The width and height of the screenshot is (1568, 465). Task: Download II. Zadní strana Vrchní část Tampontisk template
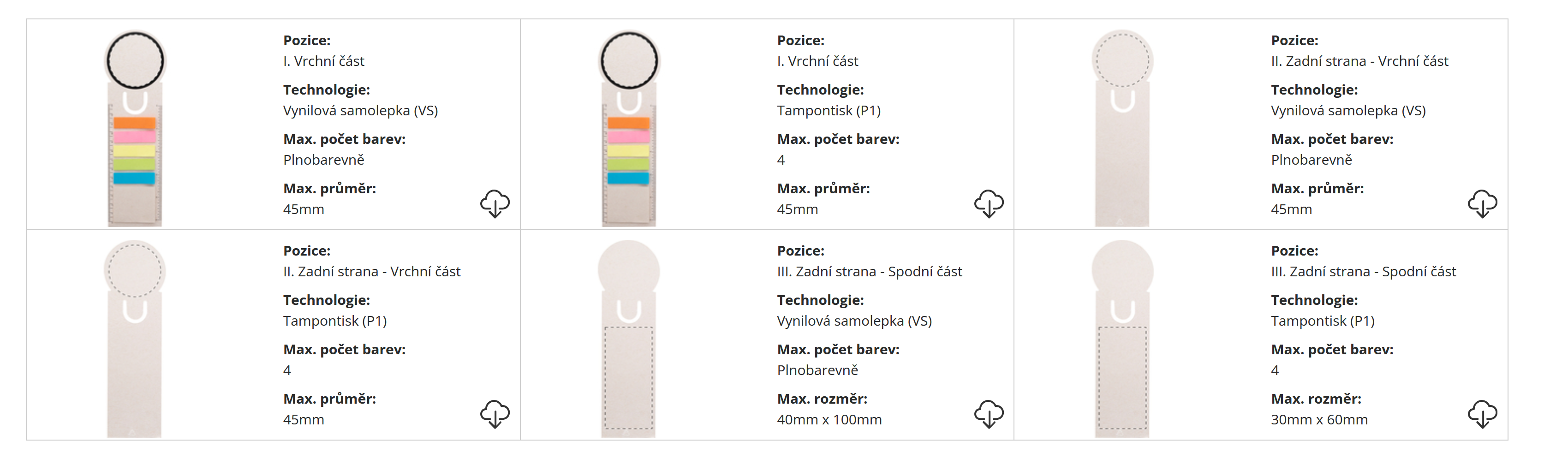coord(495,414)
